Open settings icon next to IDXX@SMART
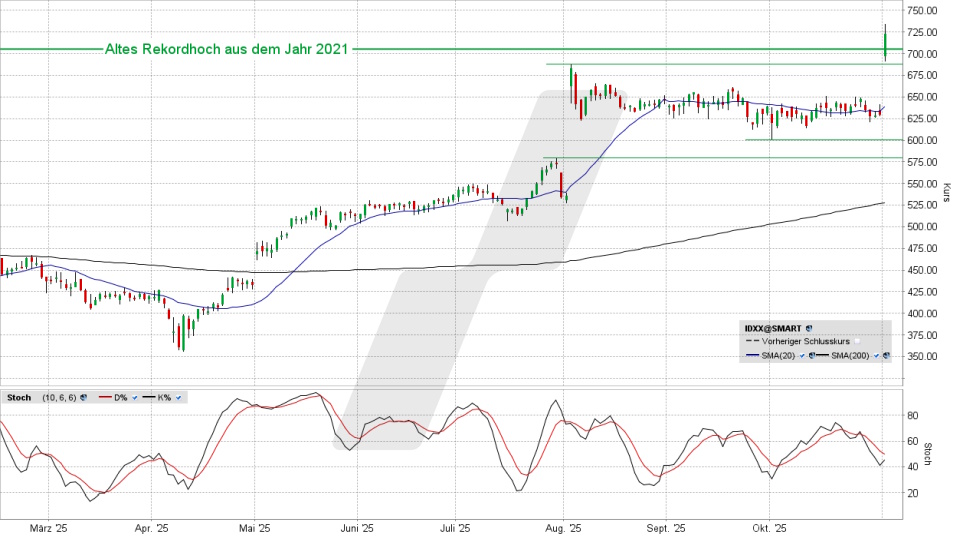Image resolution: width=960 pixels, height=540 pixels. pyautogui.click(x=808, y=328)
